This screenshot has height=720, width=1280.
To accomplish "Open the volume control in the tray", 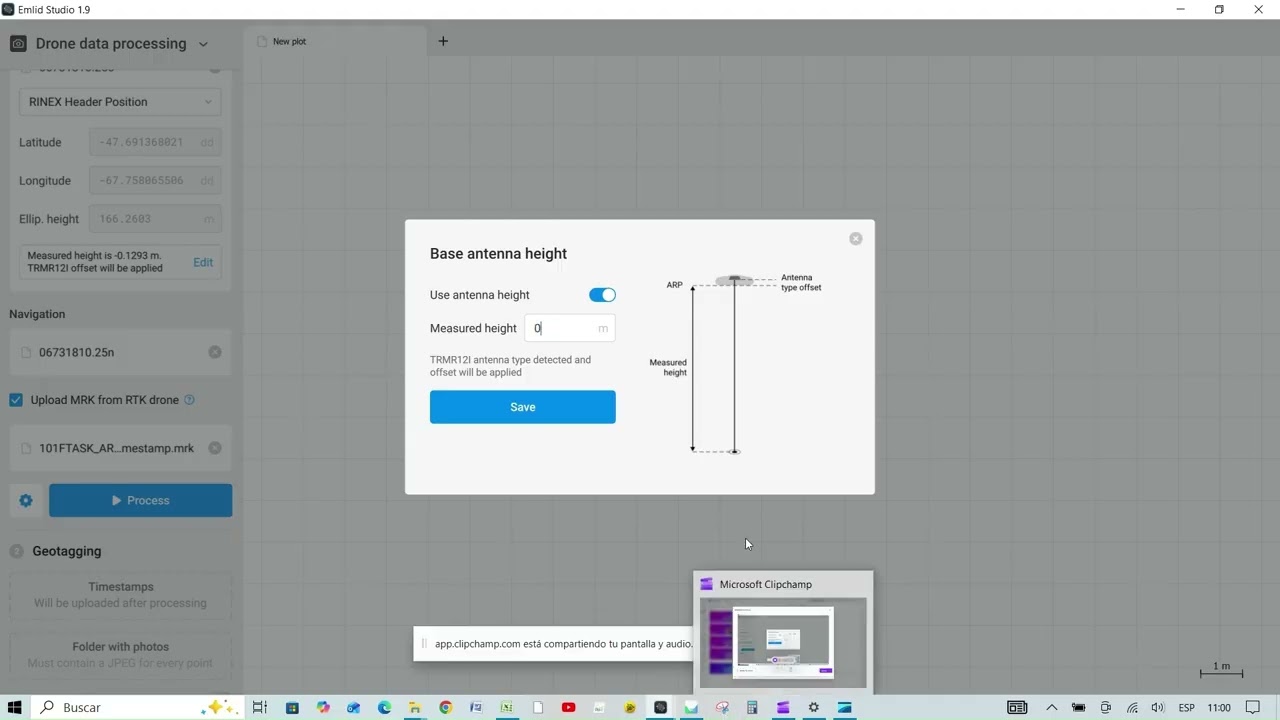I will [x=1157, y=707].
